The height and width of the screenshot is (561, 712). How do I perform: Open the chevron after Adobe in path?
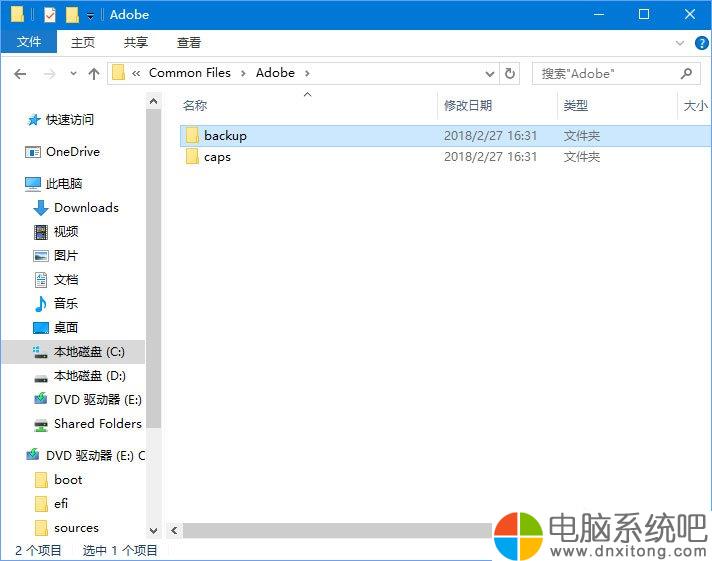[x=307, y=73]
